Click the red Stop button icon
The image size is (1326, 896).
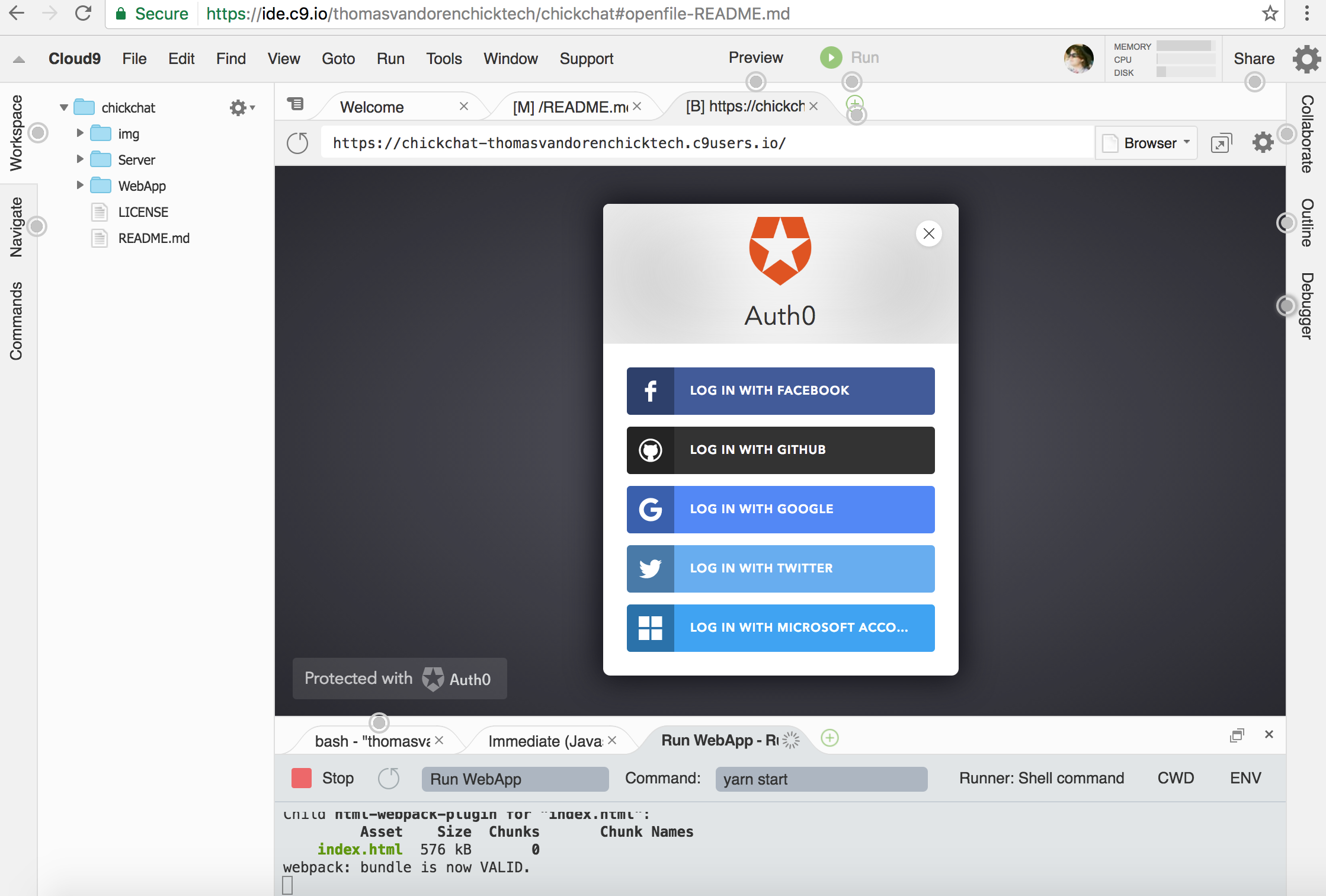click(x=302, y=778)
